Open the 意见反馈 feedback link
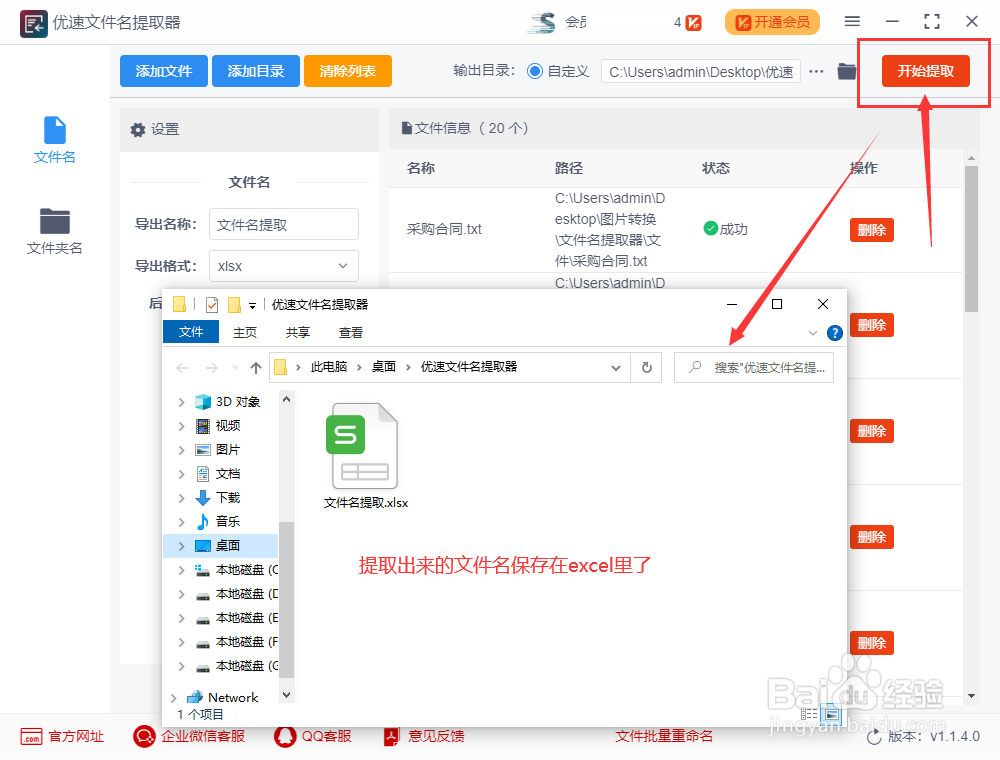The width and height of the screenshot is (1000, 760). coord(424,737)
